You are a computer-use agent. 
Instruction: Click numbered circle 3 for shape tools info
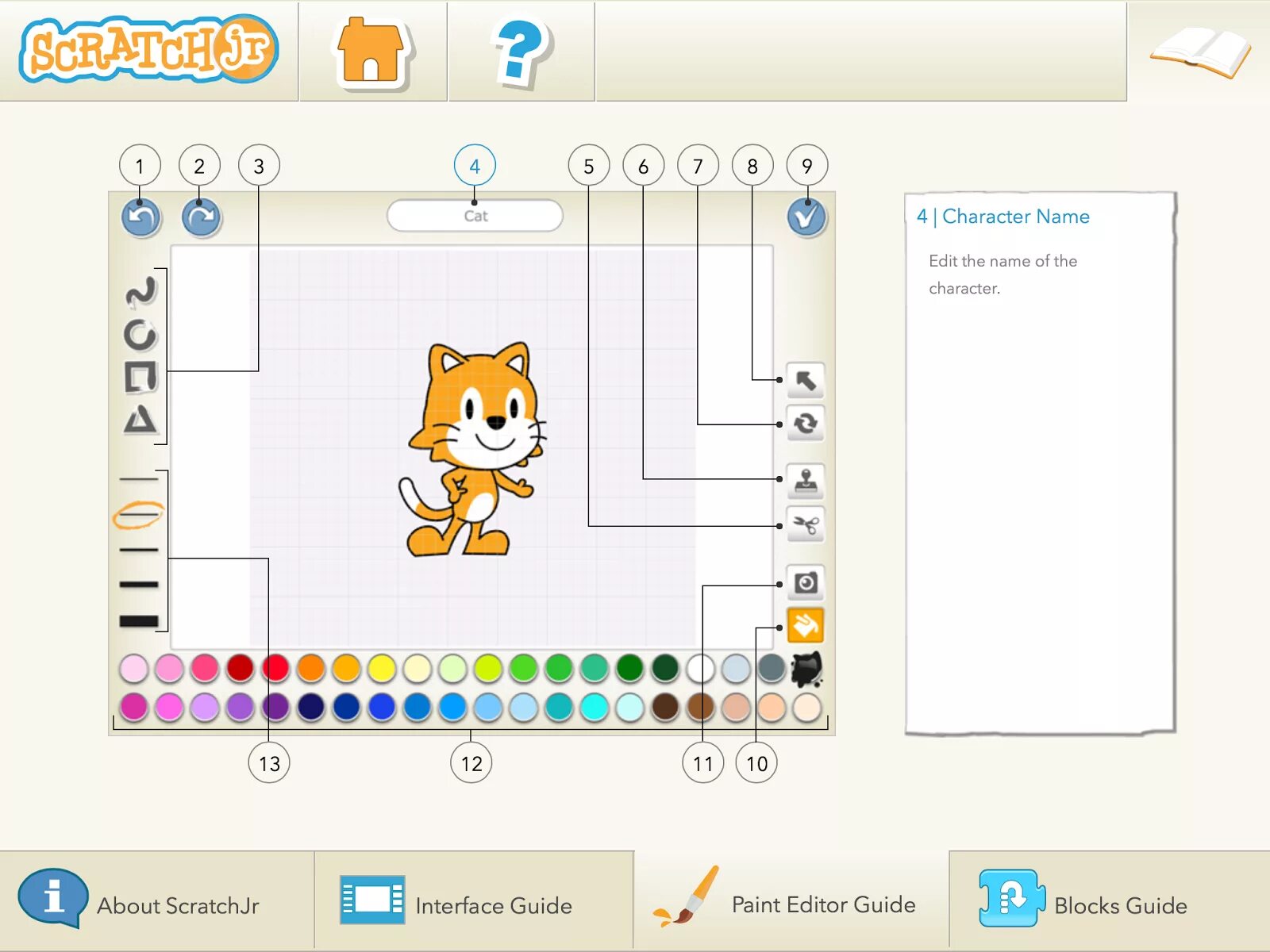coord(259,165)
